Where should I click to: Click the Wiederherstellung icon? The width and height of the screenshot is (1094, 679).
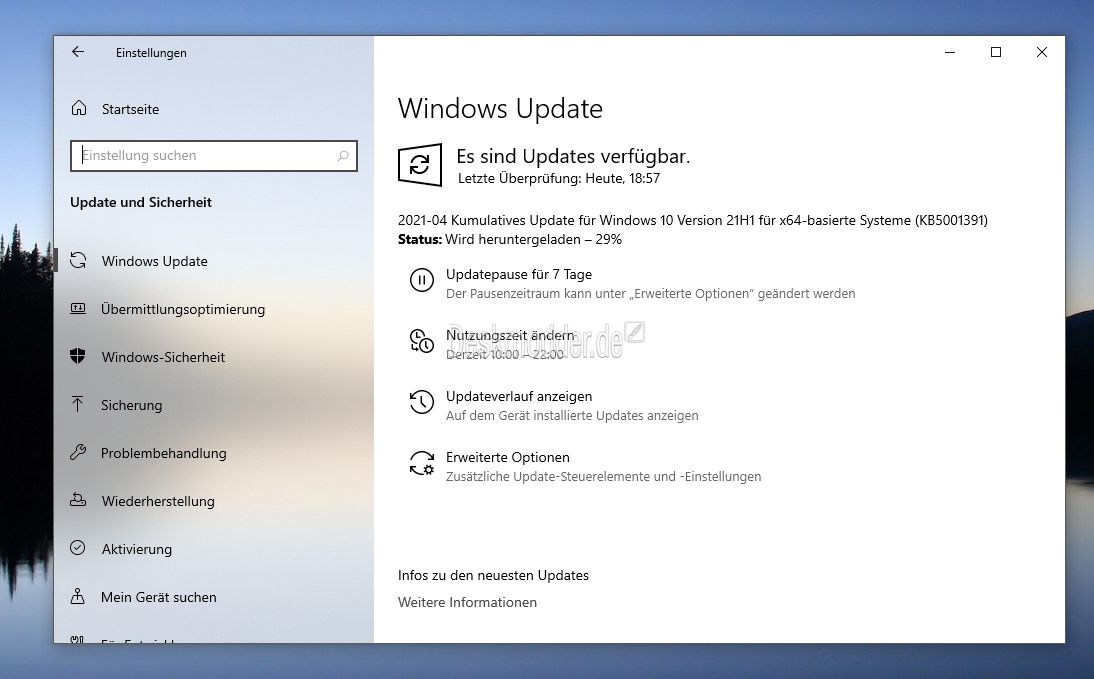78,500
